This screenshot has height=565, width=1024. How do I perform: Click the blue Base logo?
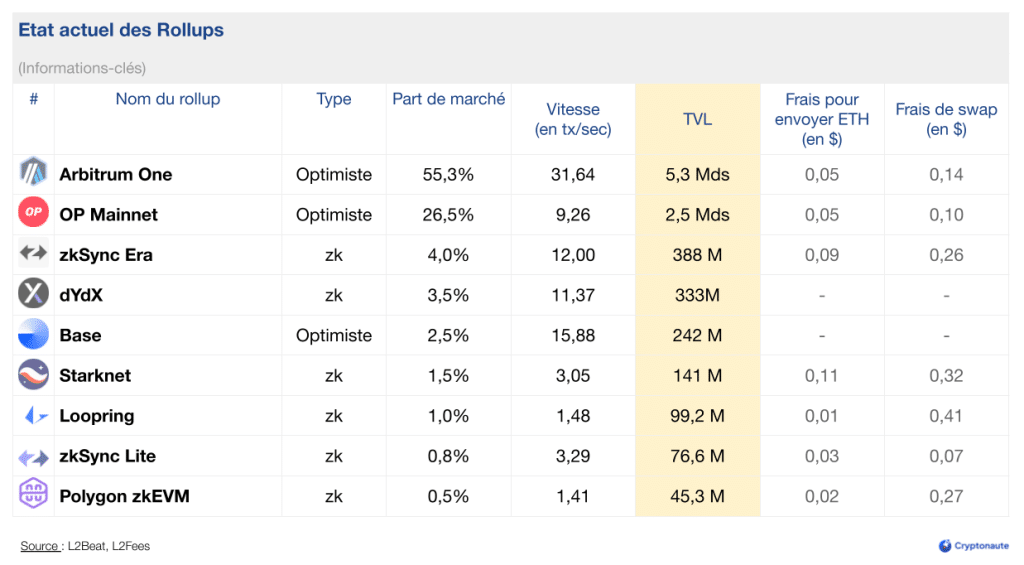[33, 334]
